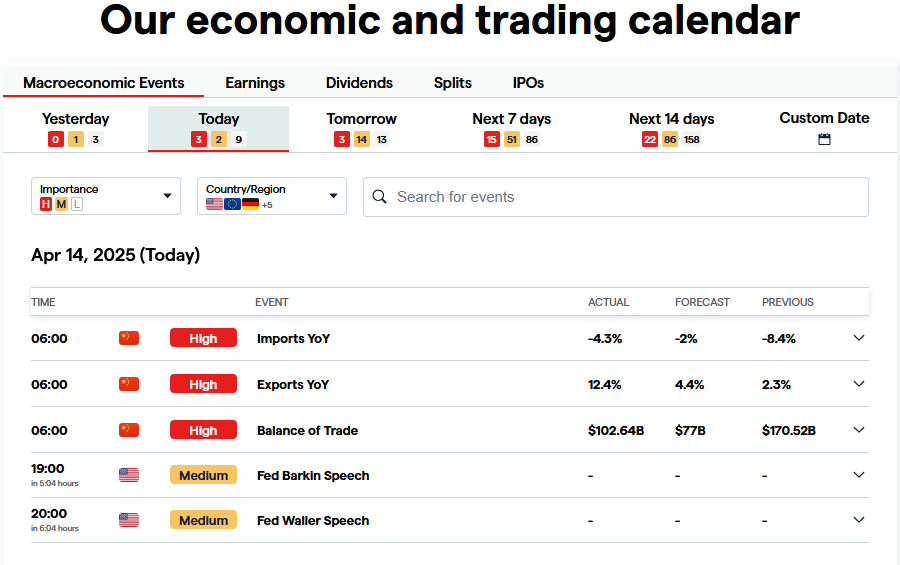Click US flag on Fed Waller Speech row

coord(129,520)
